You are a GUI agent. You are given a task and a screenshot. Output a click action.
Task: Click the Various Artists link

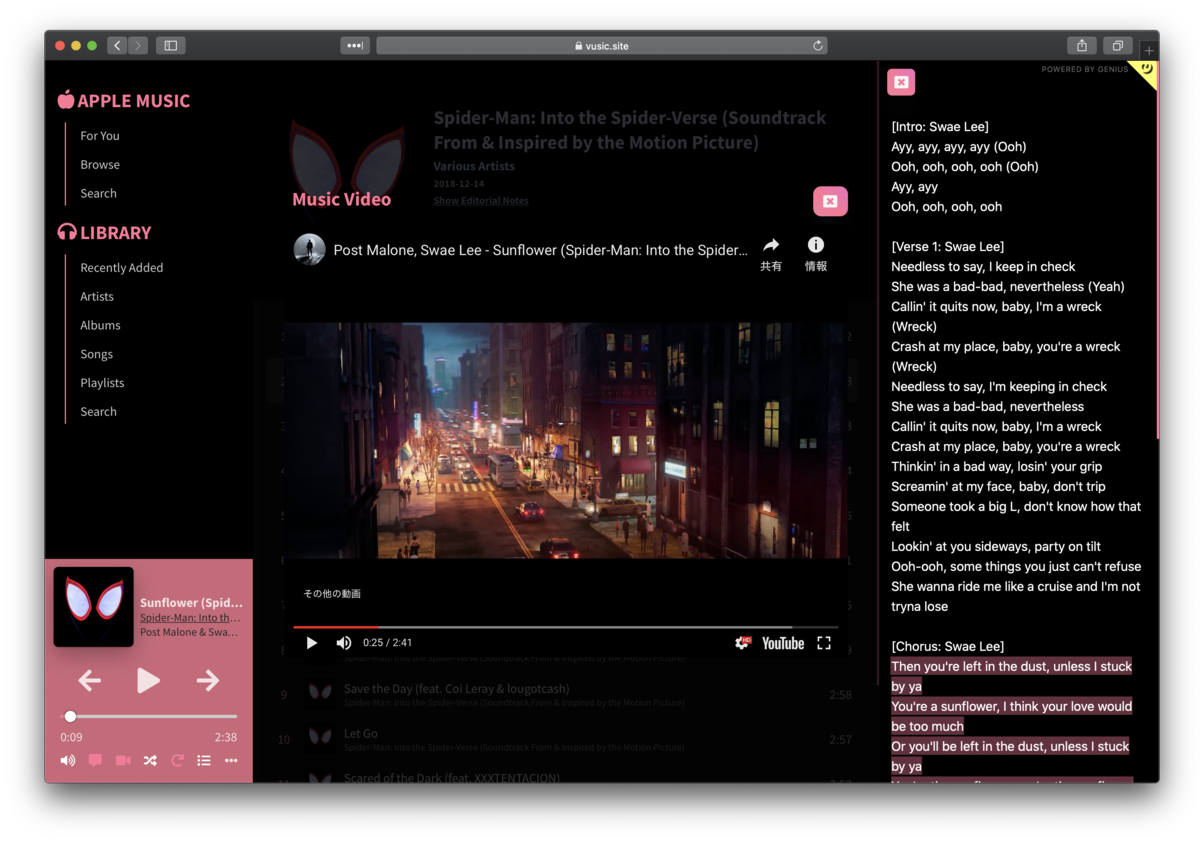click(x=474, y=166)
